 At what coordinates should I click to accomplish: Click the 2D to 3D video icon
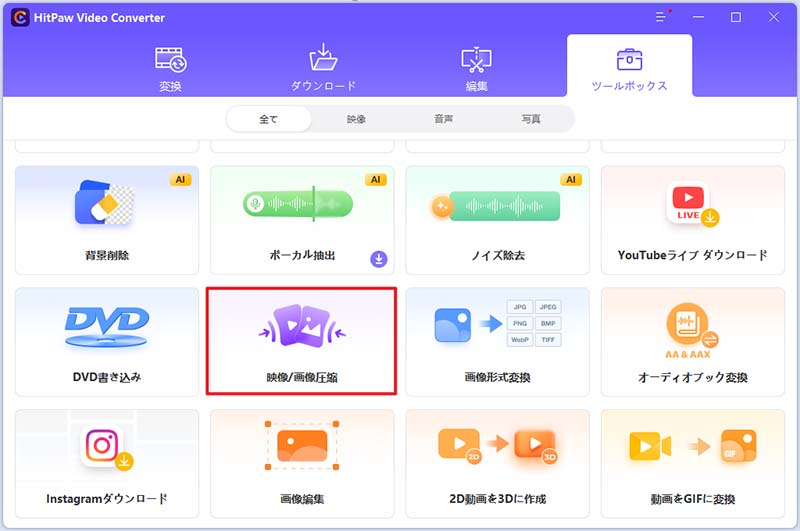pos(497,446)
